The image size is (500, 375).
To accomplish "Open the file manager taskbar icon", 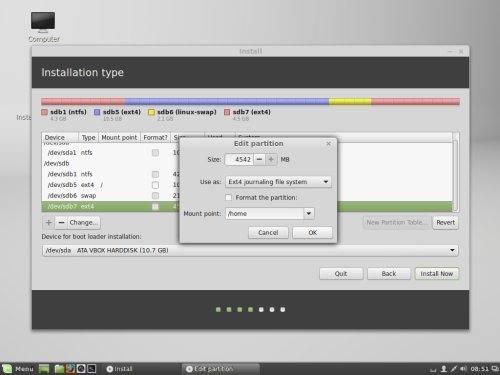I will point(59,369).
